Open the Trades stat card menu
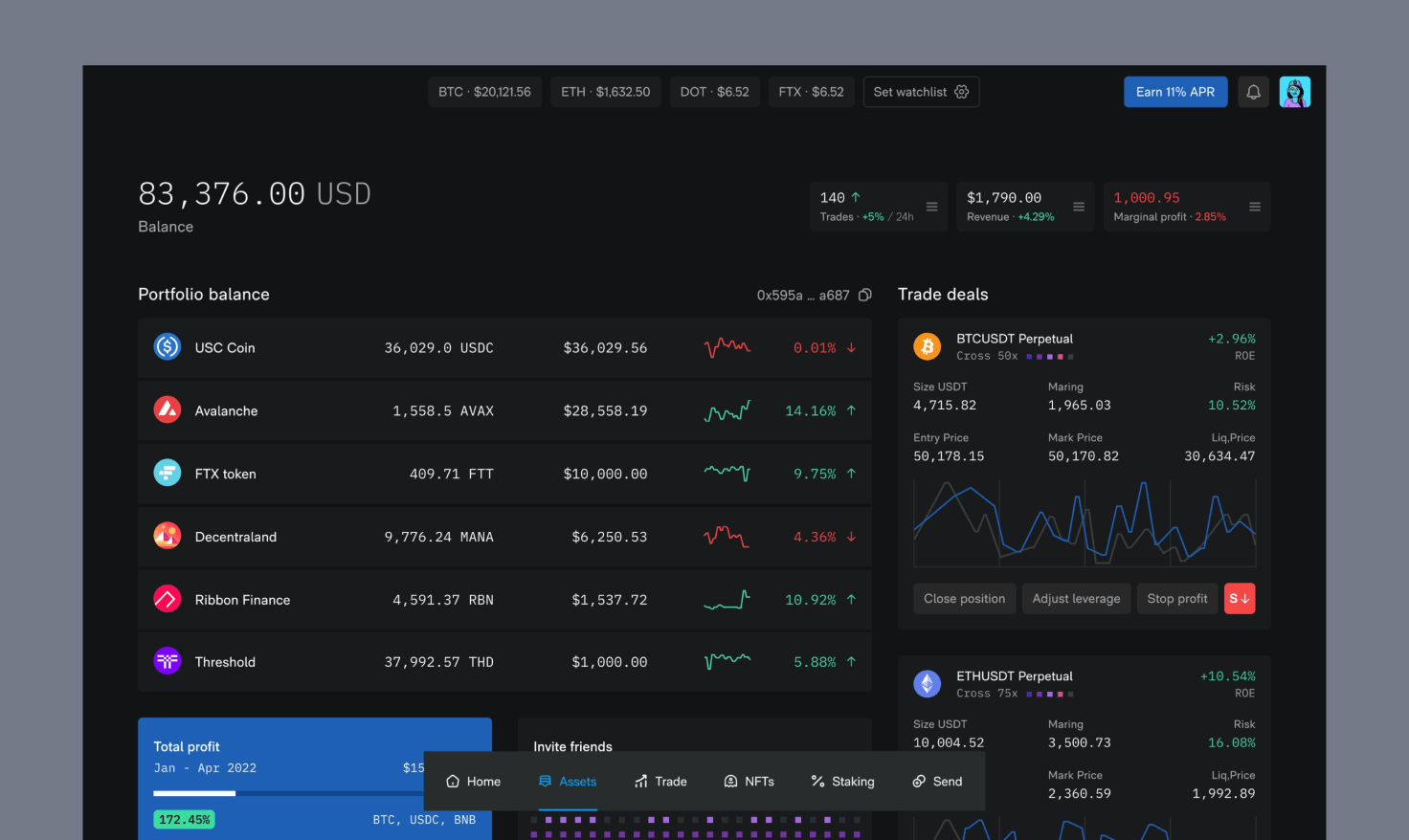Screen dimensions: 1409x840 click(931, 207)
